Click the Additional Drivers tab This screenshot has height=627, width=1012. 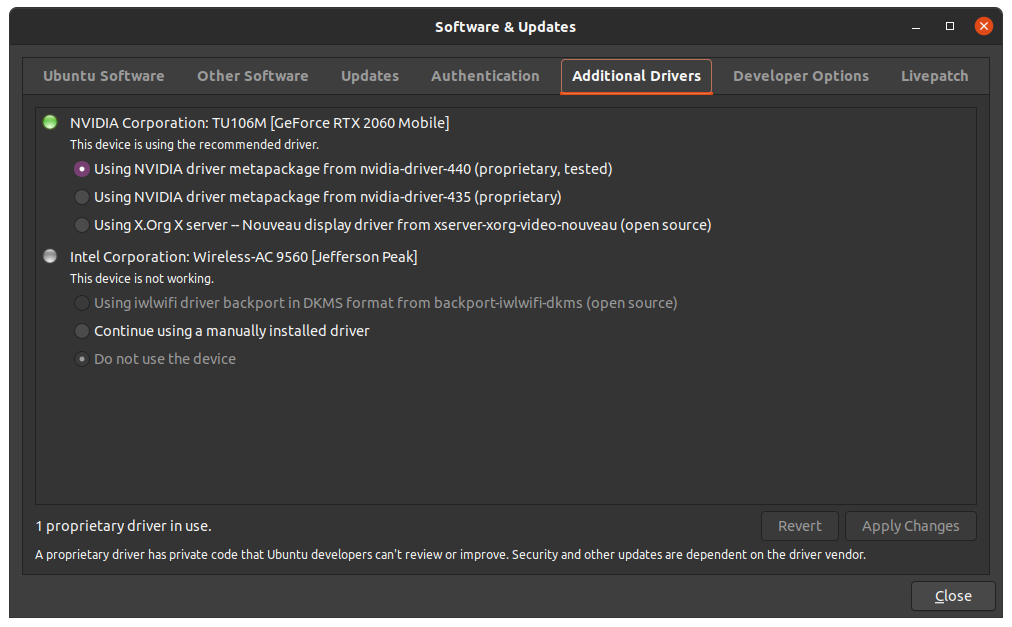coord(636,76)
